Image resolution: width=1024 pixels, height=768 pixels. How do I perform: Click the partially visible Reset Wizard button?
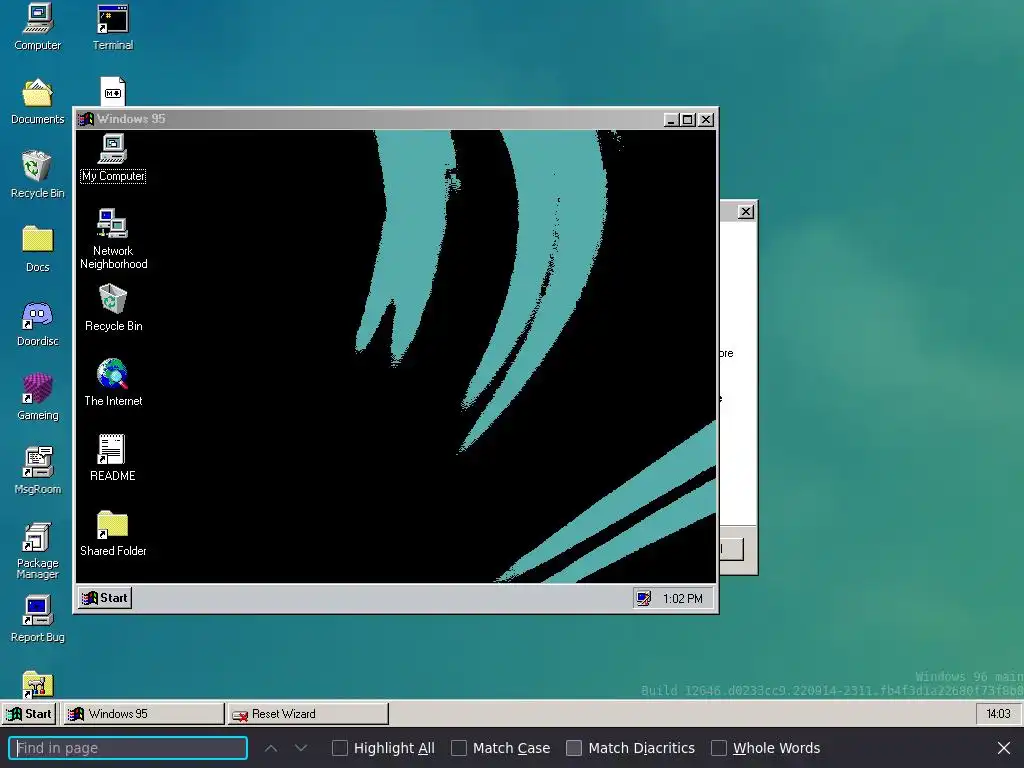click(x=731, y=549)
